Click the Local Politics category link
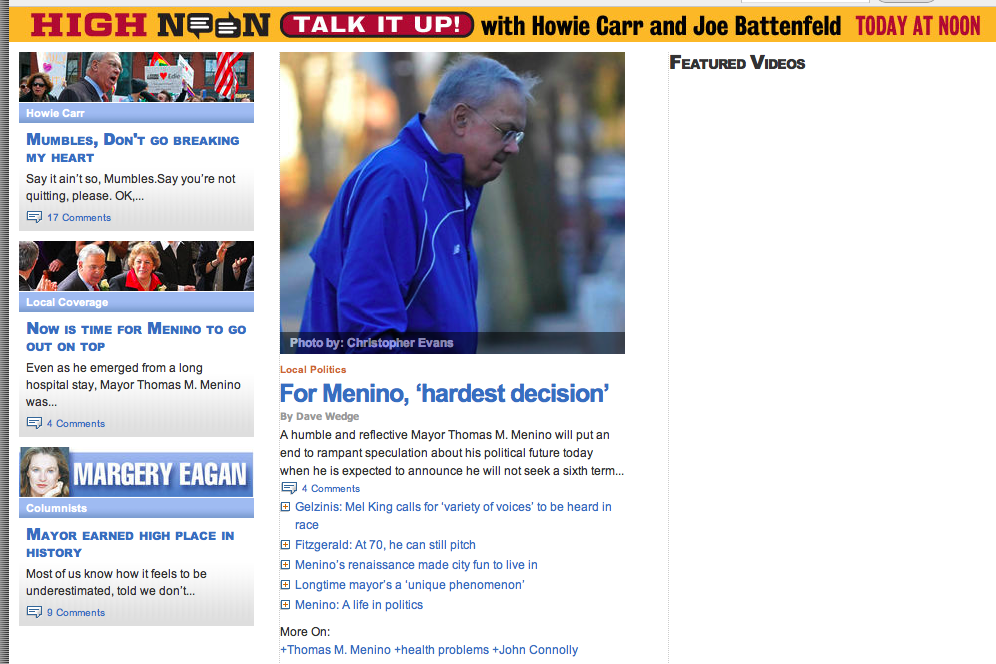Screen dimensions: 996x664 (313, 370)
